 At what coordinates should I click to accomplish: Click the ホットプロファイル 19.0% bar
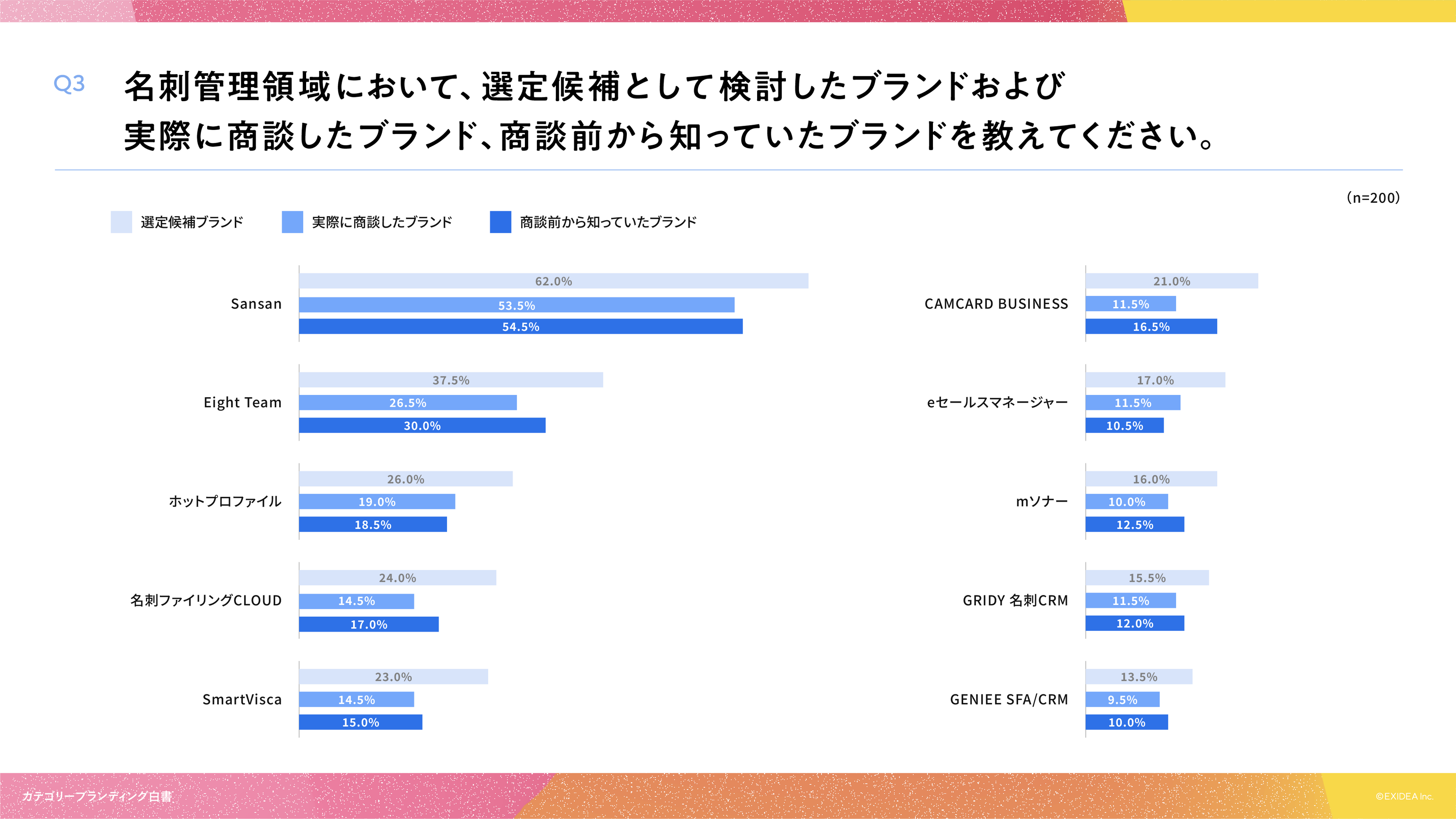[376, 502]
